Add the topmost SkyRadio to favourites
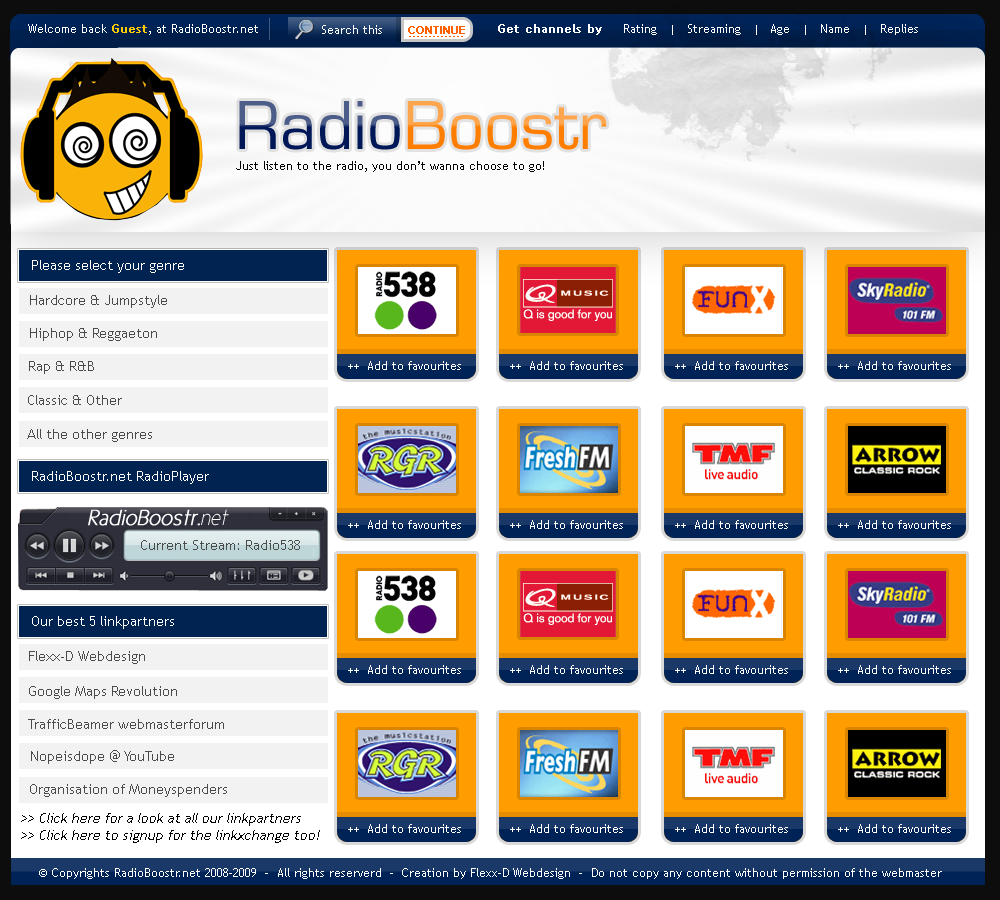The height and width of the screenshot is (900, 1000). 896,366
